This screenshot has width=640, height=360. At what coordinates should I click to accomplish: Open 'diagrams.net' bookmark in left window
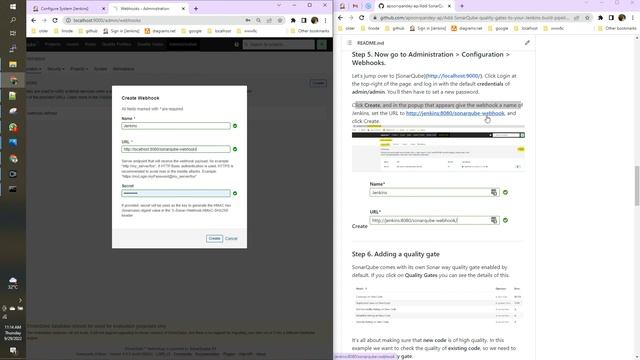[x=160, y=31]
